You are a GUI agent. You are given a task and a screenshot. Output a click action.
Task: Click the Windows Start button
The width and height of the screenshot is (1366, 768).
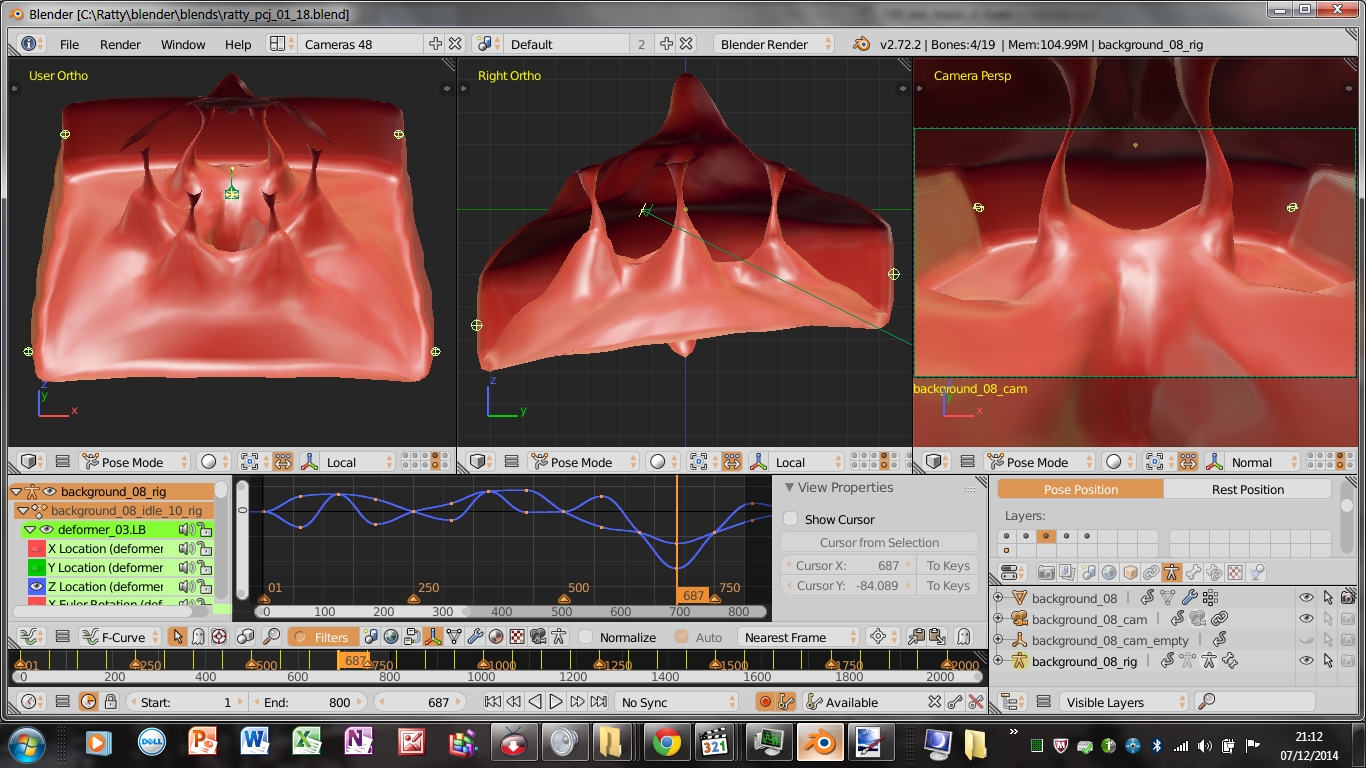point(26,743)
